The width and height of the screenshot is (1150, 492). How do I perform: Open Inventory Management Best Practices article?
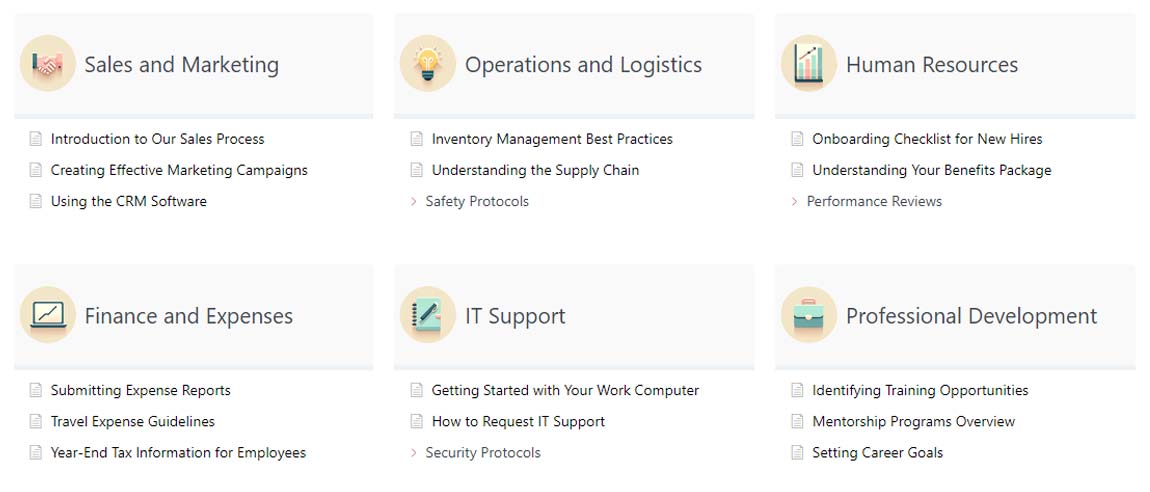click(x=552, y=139)
